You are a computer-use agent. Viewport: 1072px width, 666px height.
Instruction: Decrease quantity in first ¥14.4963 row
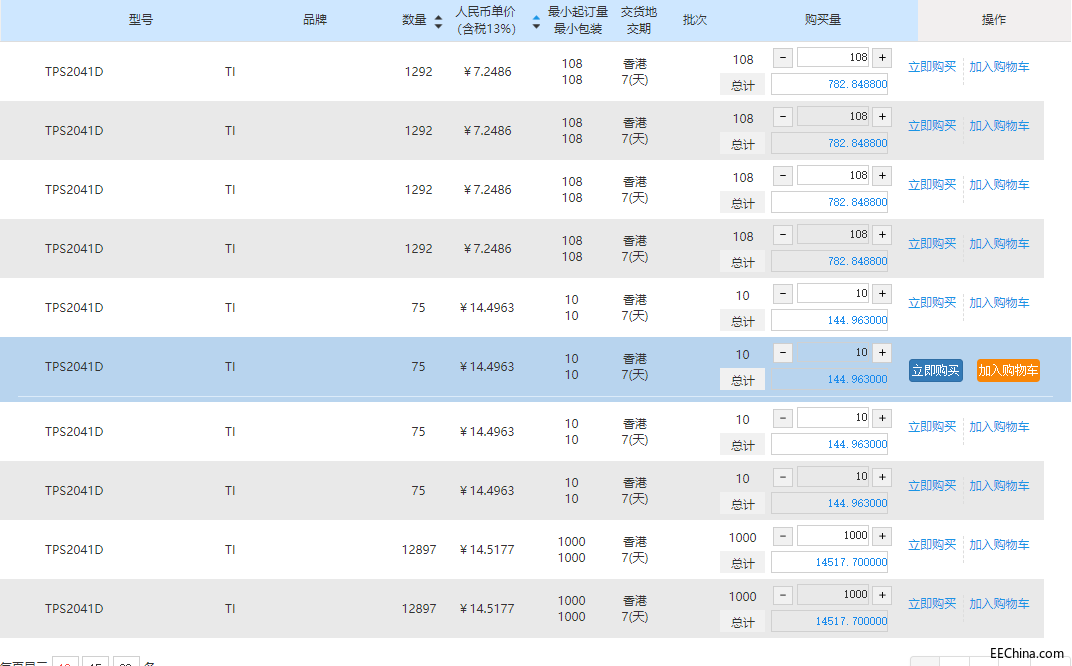[783, 293]
